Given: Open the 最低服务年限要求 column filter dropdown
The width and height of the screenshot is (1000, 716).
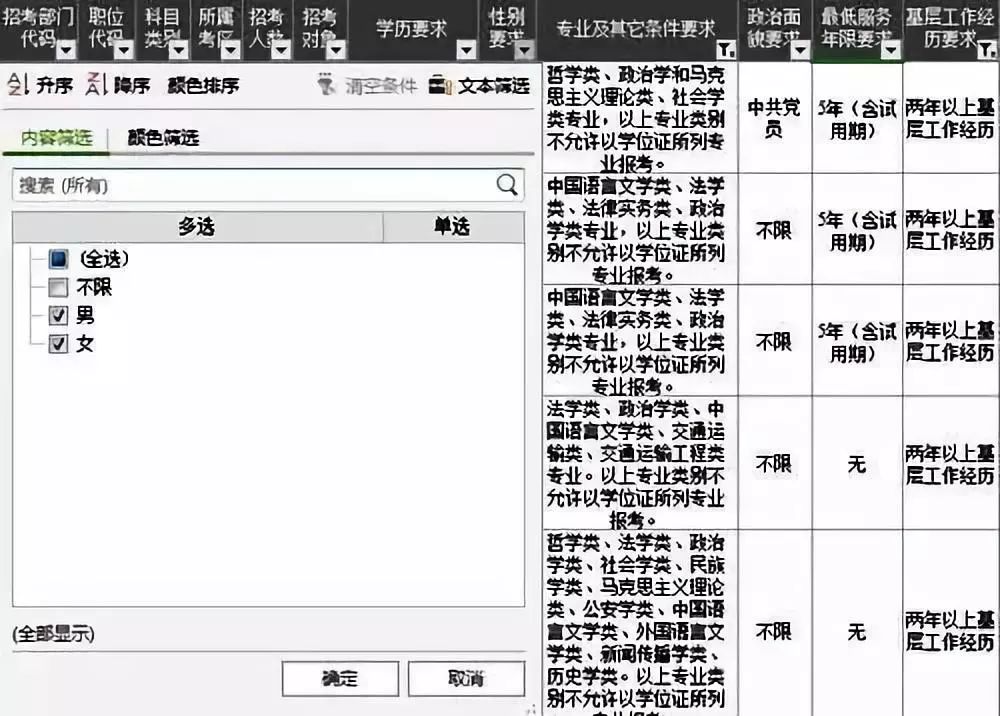Looking at the screenshot, I should tap(890, 49).
